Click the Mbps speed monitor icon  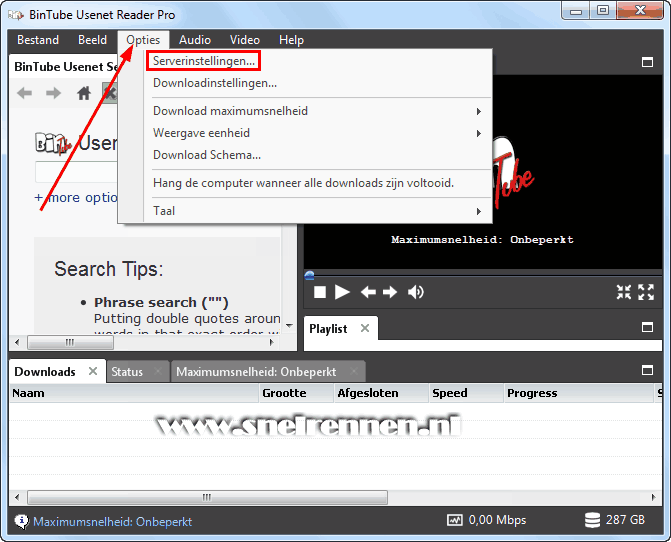(x=455, y=520)
